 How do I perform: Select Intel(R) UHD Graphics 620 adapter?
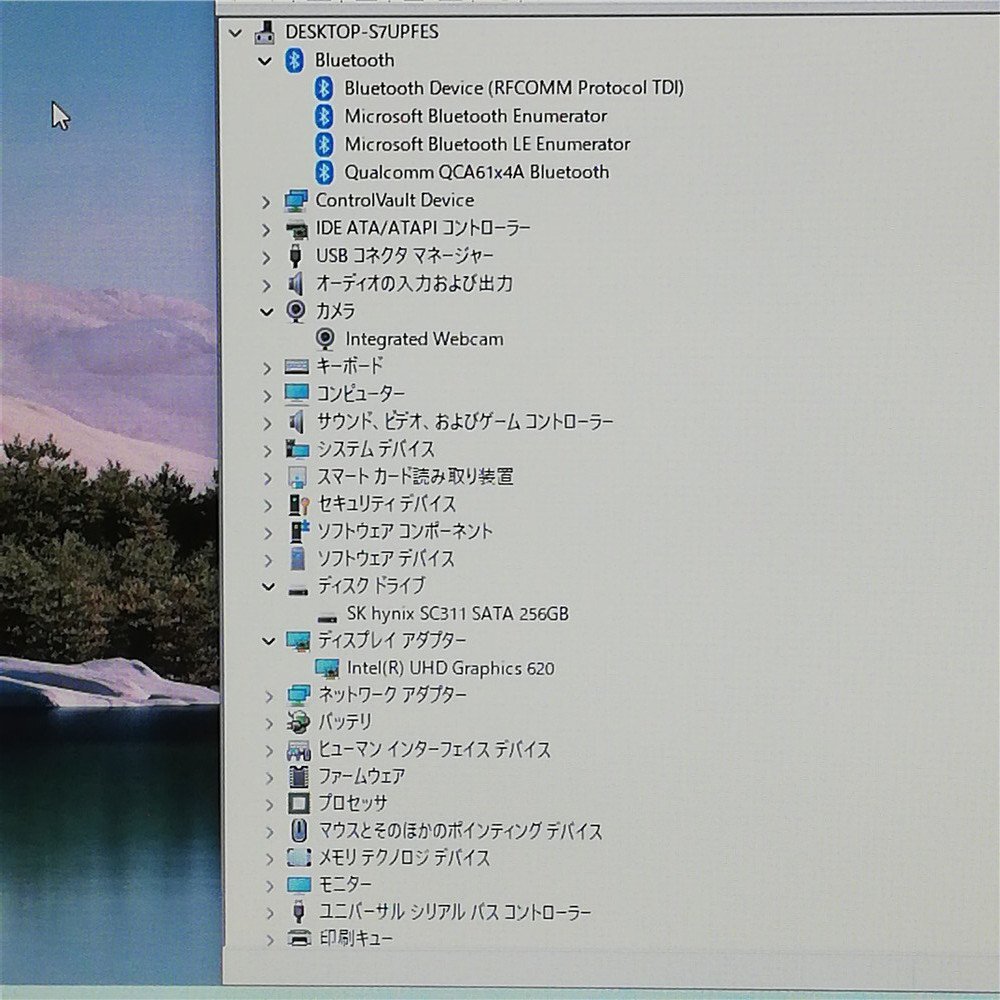[x=450, y=668]
